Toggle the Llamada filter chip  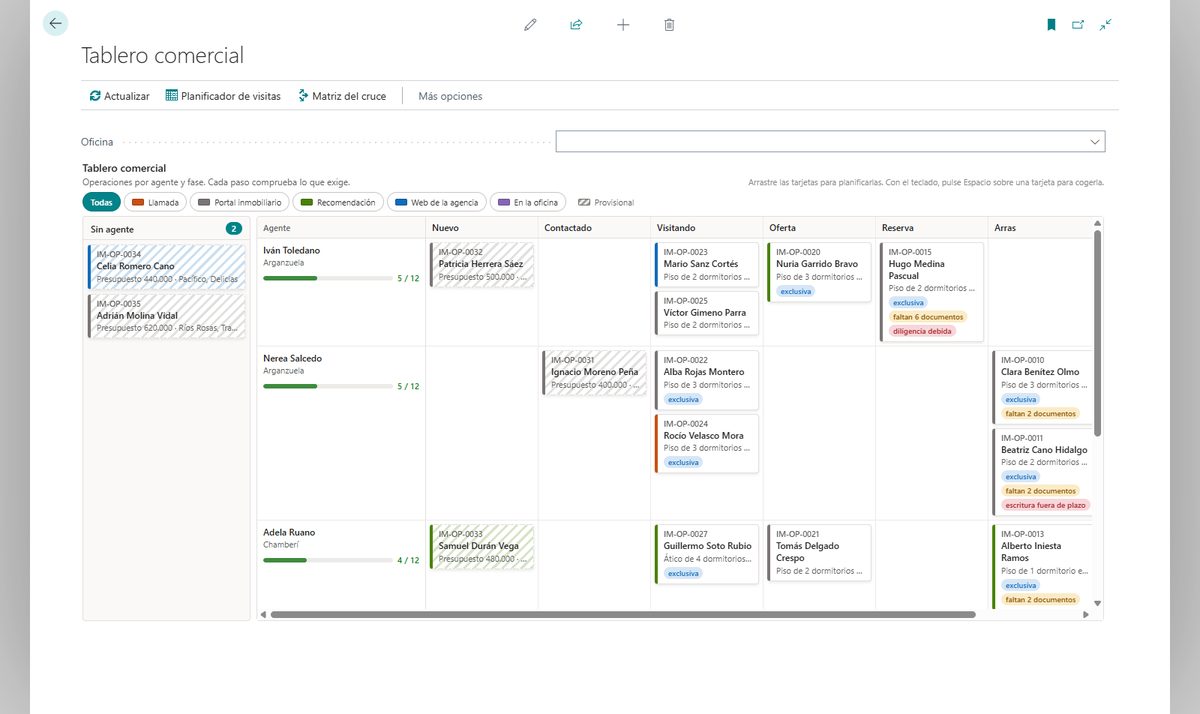click(155, 202)
